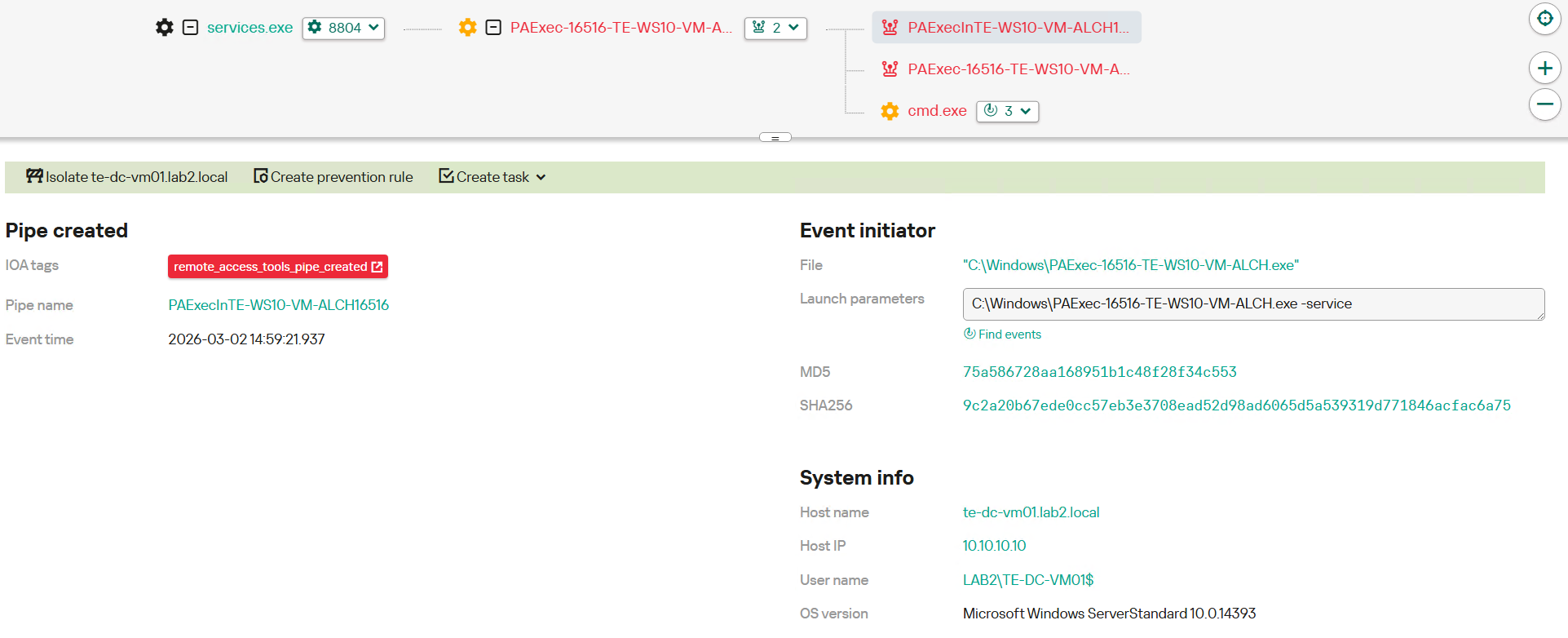Expand the PAExec 2 pipes dropdown
This screenshot has height=638, width=1568.
tap(775, 28)
